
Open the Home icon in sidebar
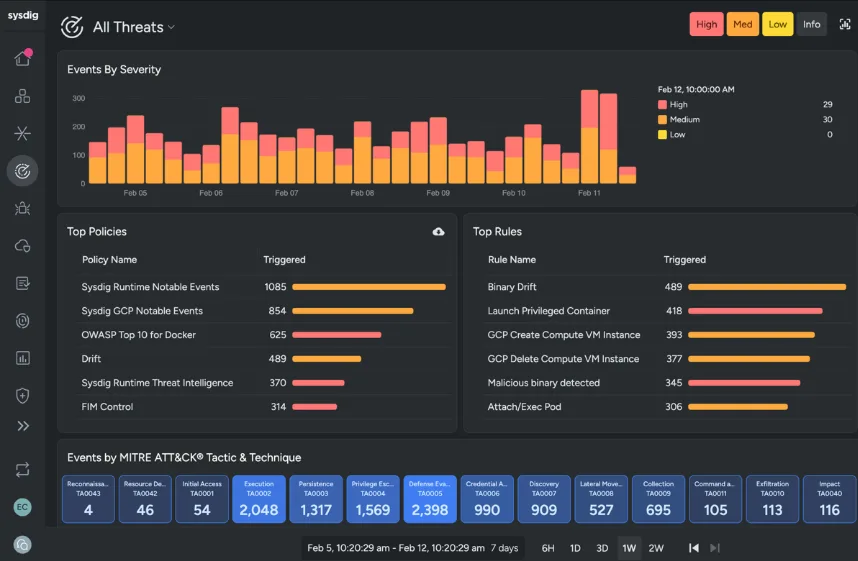pyautogui.click(x=22, y=58)
